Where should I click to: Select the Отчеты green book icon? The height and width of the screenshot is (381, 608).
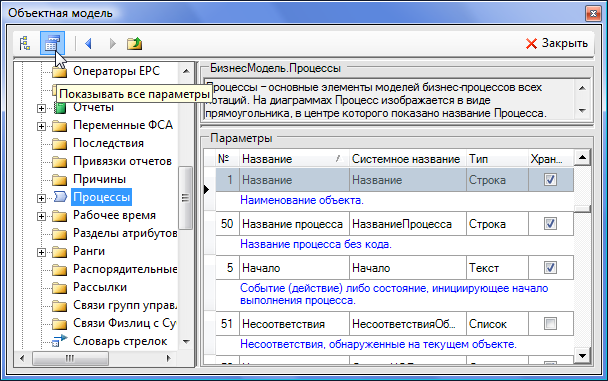point(60,107)
